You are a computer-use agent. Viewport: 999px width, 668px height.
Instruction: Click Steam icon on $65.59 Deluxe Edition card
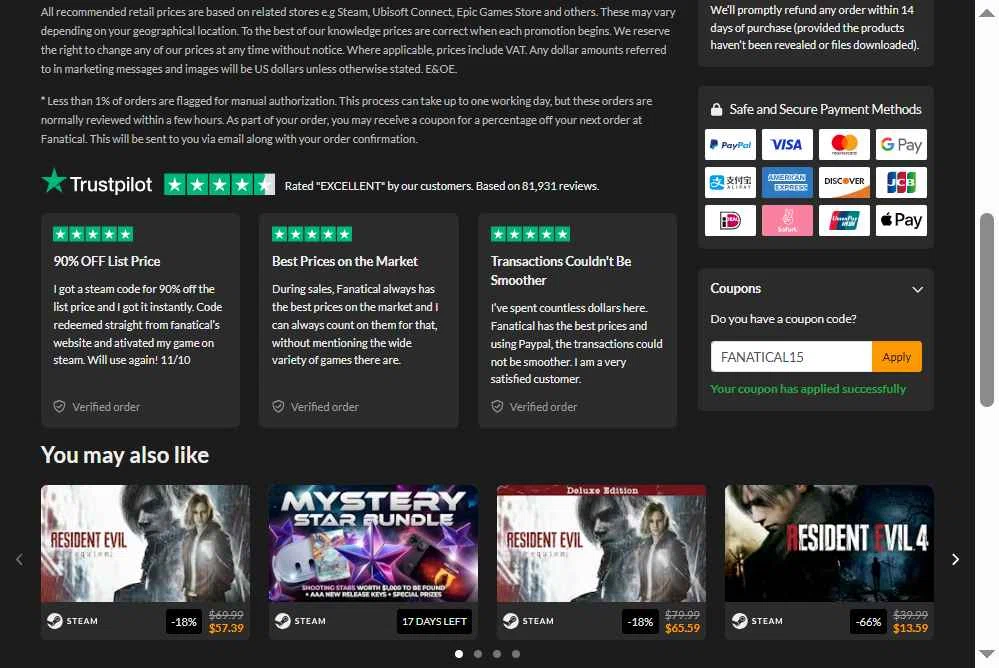click(510, 621)
